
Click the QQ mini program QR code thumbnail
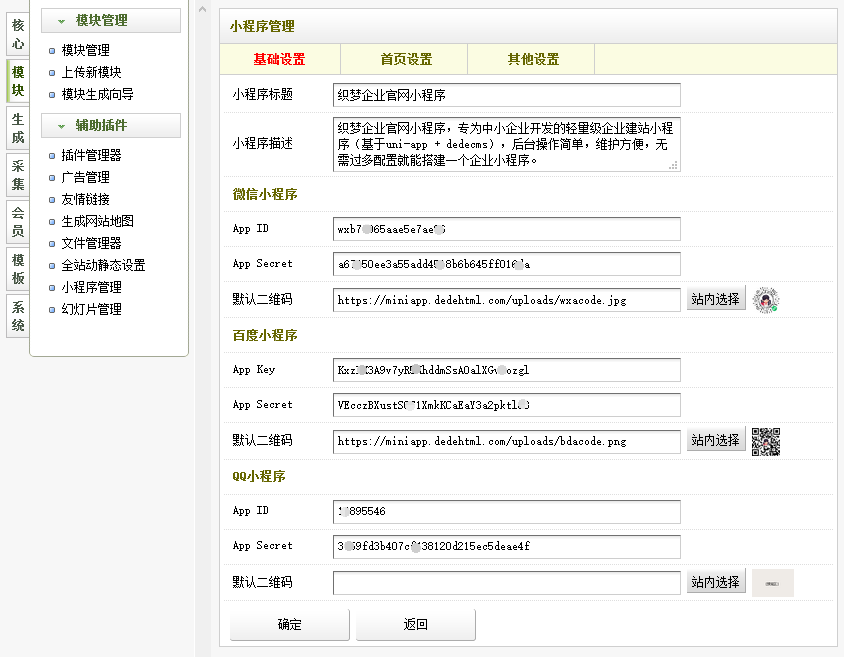pyautogui.click(x=772, y=582)
